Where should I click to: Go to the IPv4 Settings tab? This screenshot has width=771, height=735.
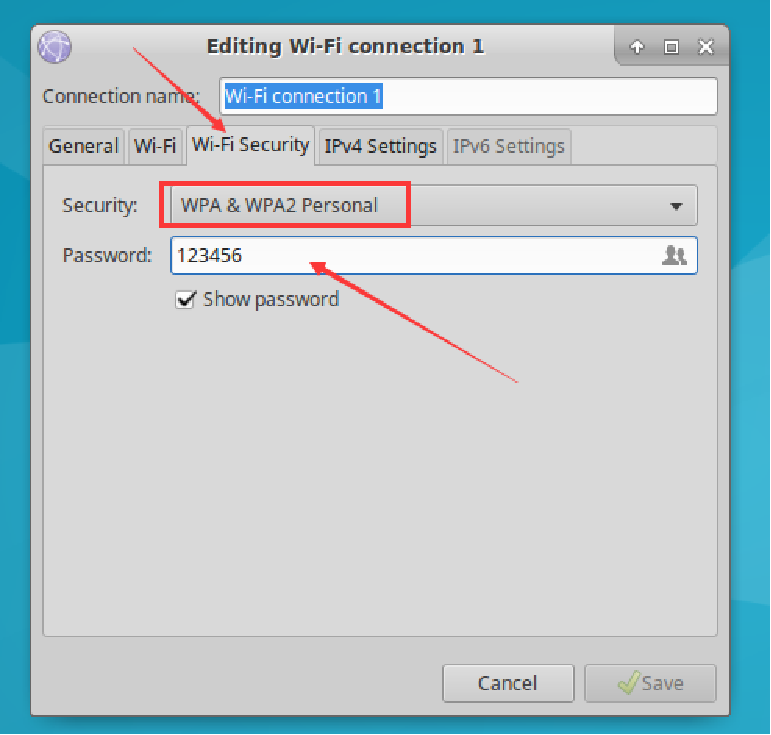pos(380,146)
